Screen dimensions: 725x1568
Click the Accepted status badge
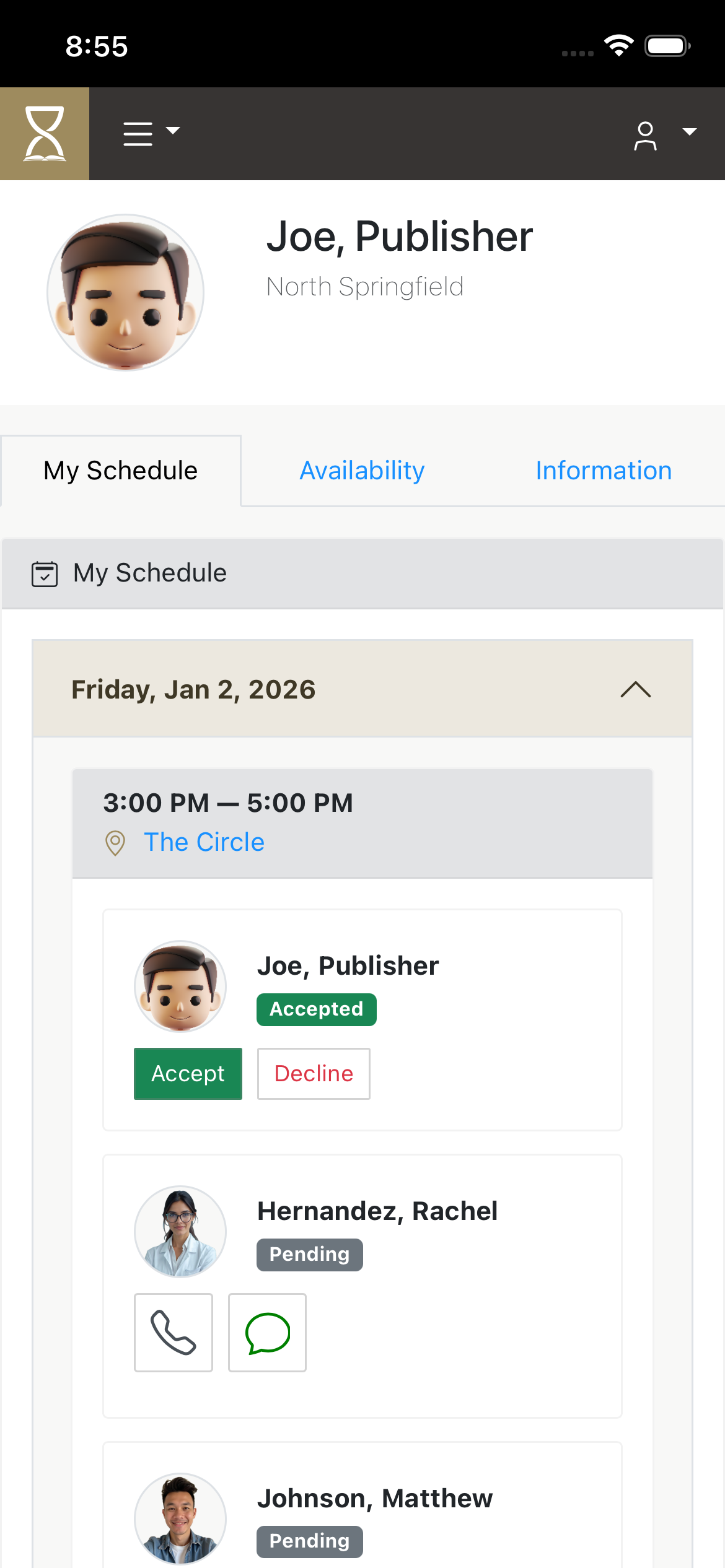tap(316, 1009)
